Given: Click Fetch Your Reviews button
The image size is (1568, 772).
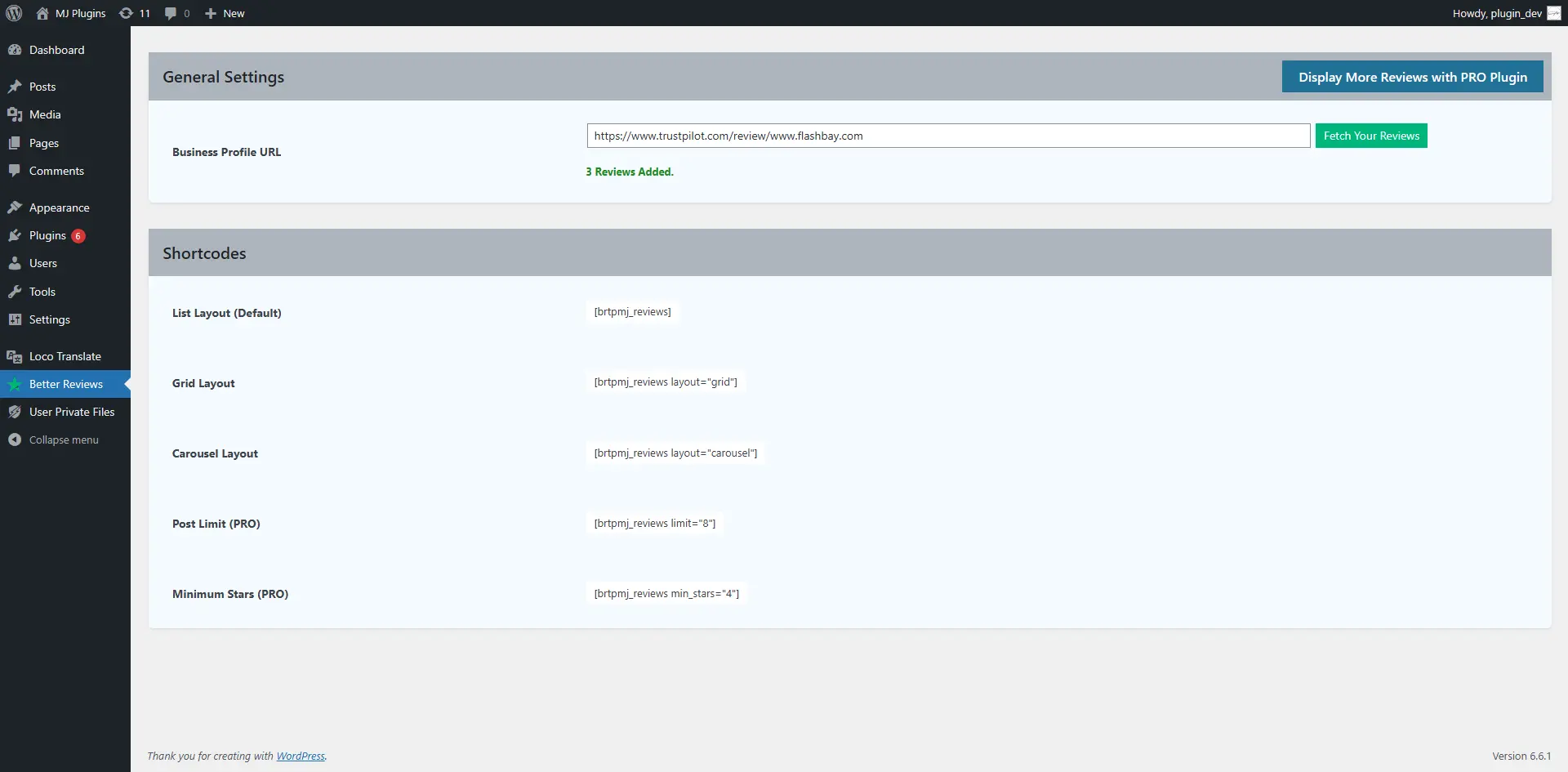Looking at the screenshot, I should (1371, 136).
